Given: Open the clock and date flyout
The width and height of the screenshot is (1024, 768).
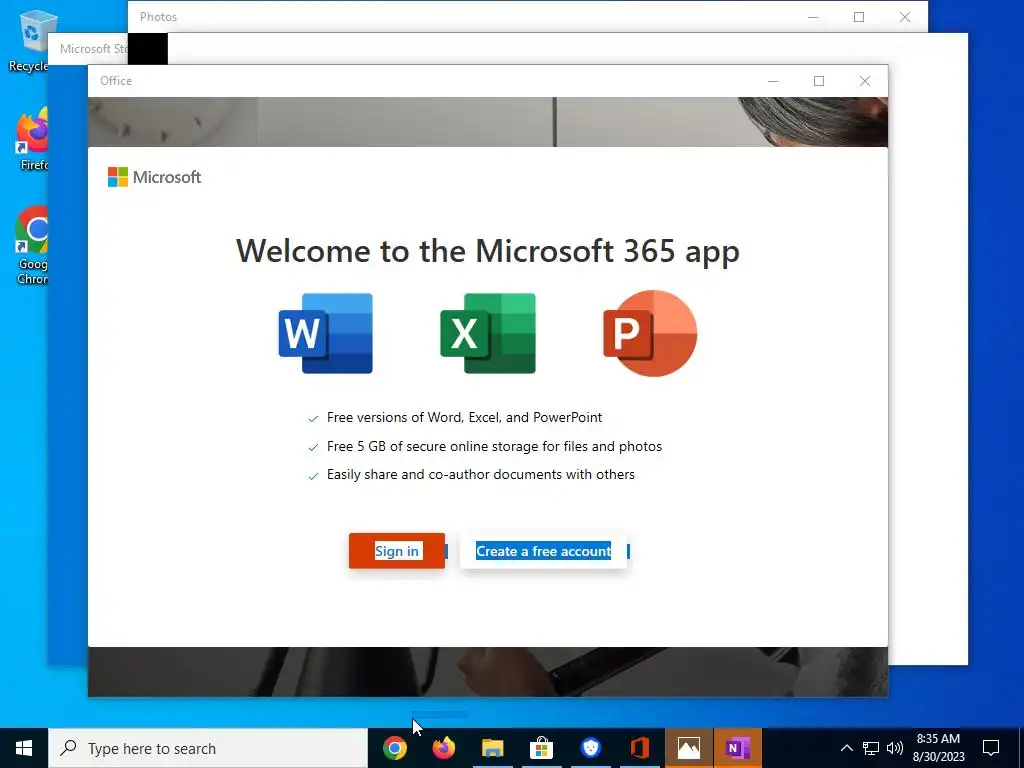Looking at the screenshot, I should (938, 748).
